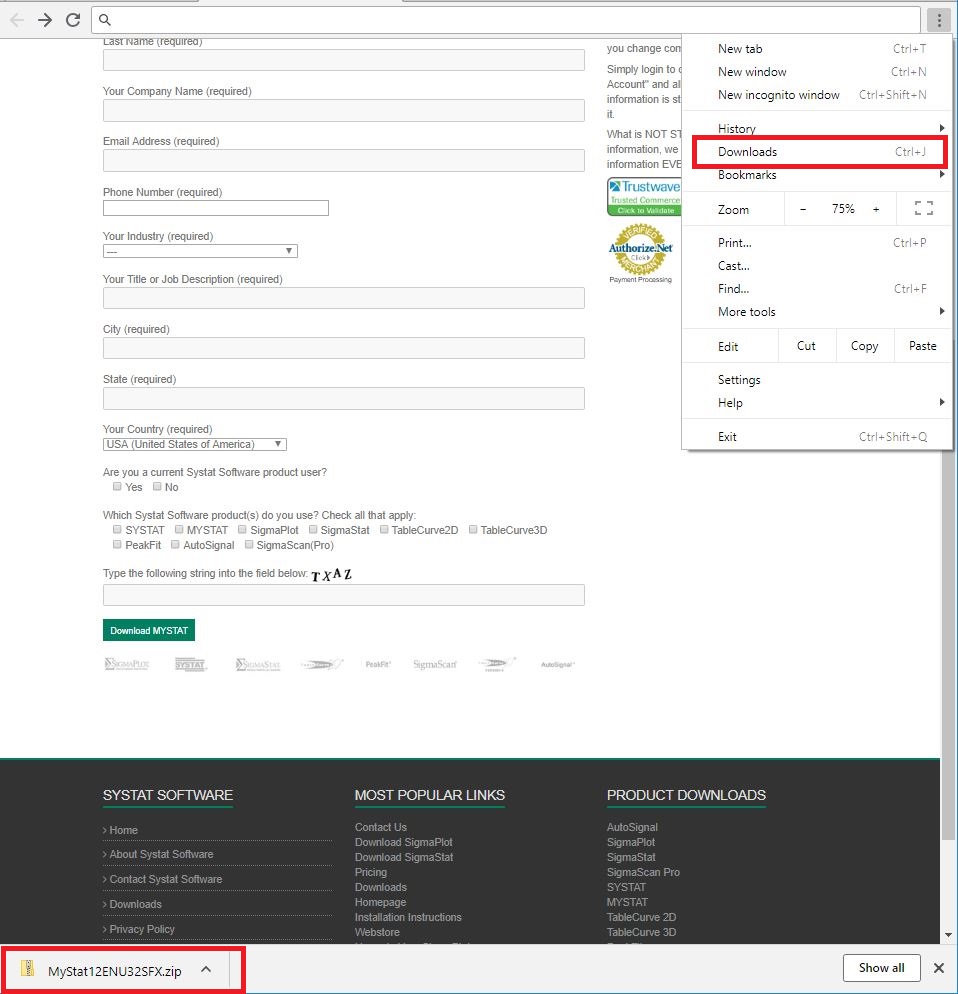Click the Trustwave Trusted Commerce badge
Image resolution: width=958 pixels, height=994 pixels.
pos(644,197)
